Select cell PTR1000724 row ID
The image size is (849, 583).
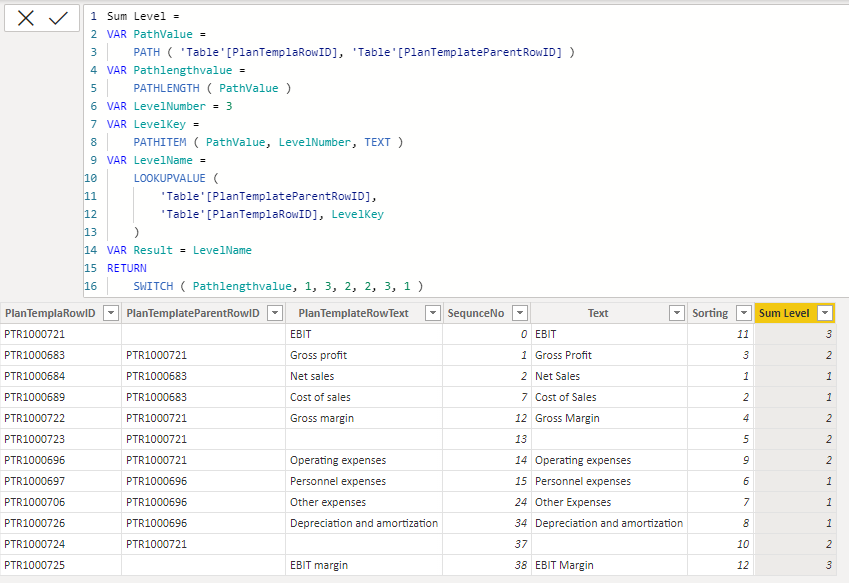pos(61,544)
